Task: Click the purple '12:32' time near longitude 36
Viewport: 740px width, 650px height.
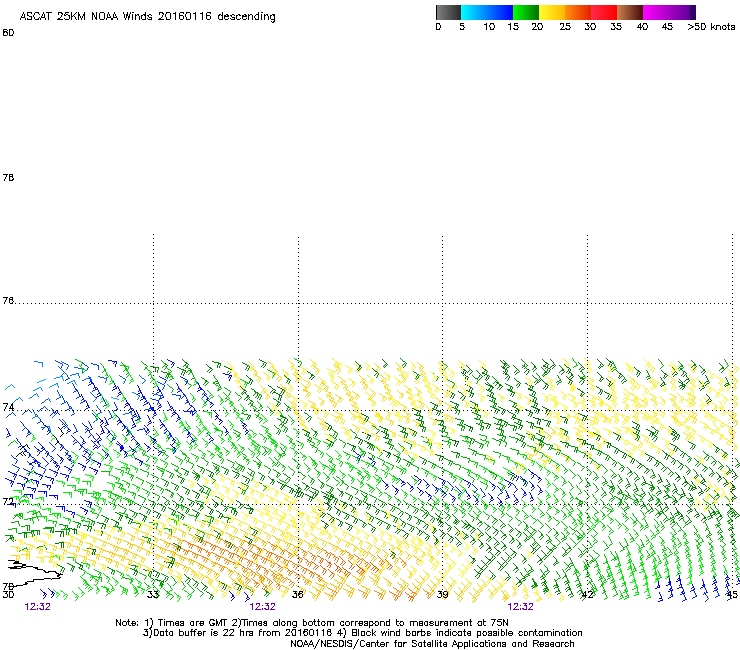Action: (x=262, y=607)
